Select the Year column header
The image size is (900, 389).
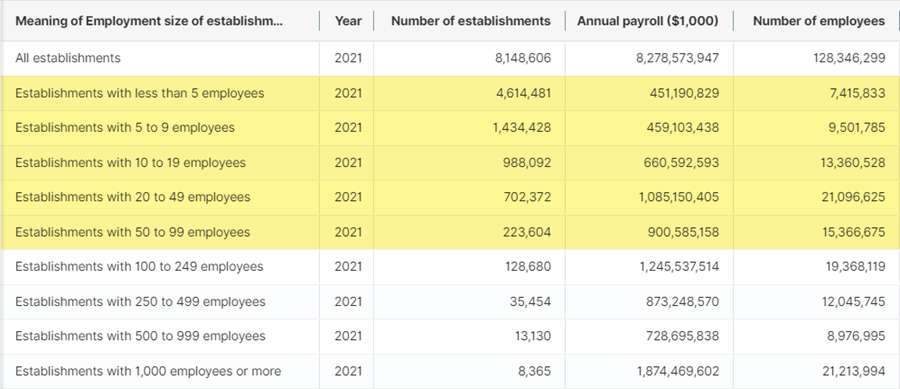point(348,21)
